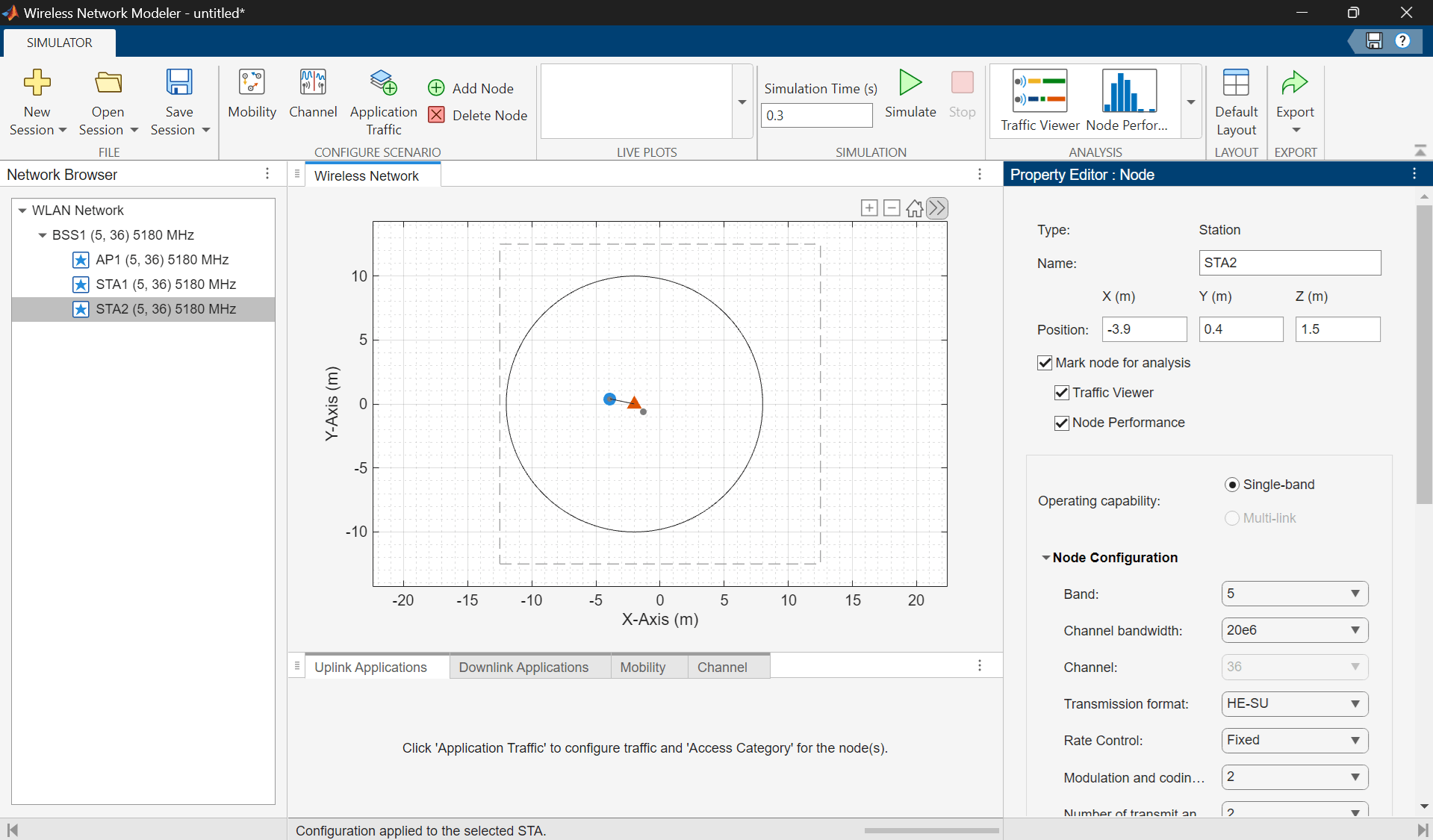Reset to Default Layout

pos(1236,101)
